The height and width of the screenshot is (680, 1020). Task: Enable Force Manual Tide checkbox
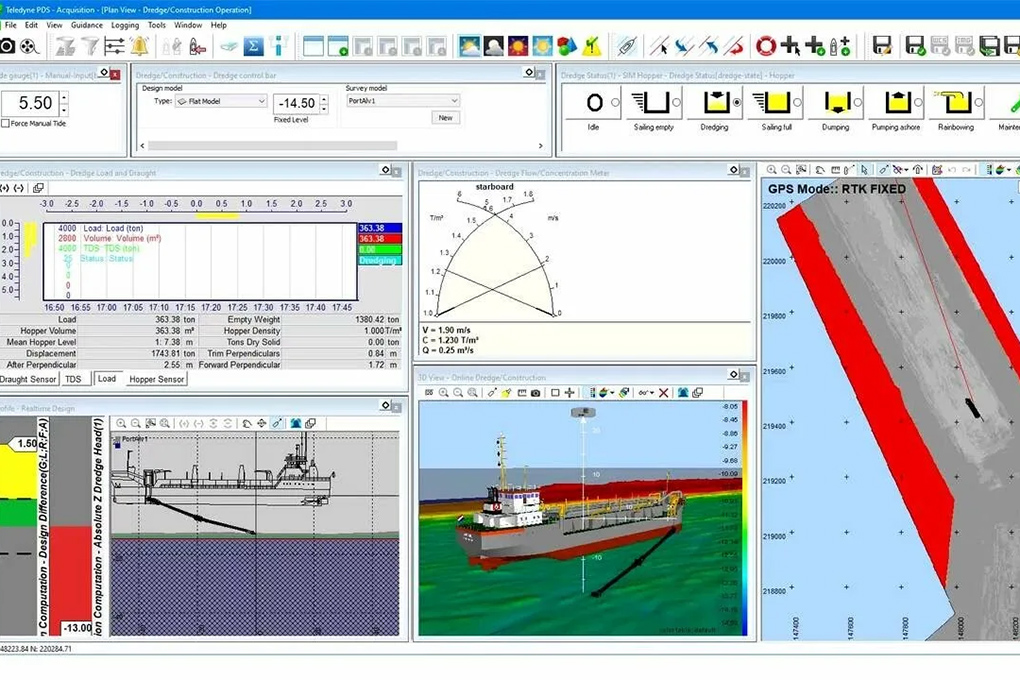tap(6, 124)
